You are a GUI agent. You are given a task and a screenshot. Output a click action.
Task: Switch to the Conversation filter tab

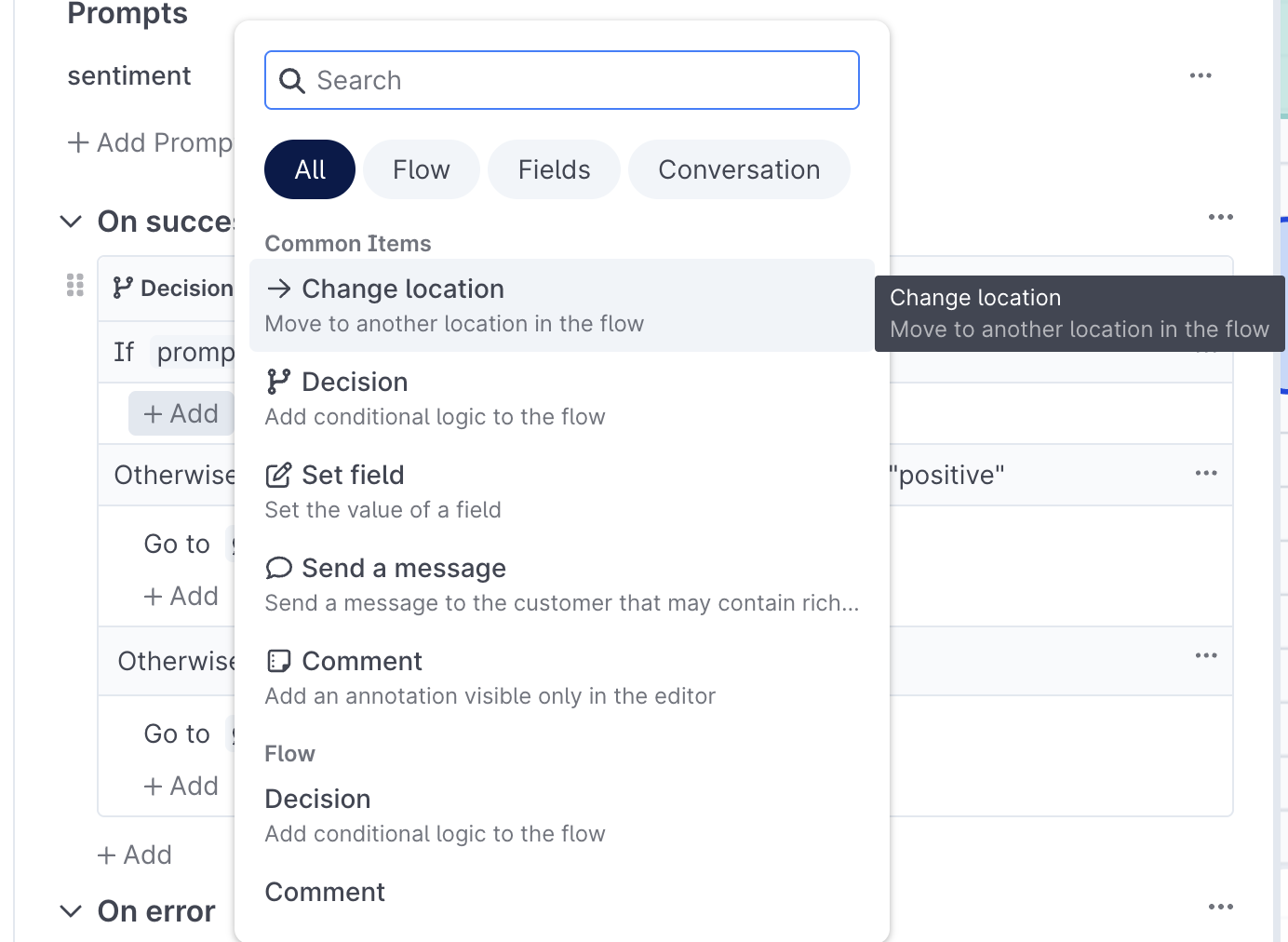click(739, 169)
